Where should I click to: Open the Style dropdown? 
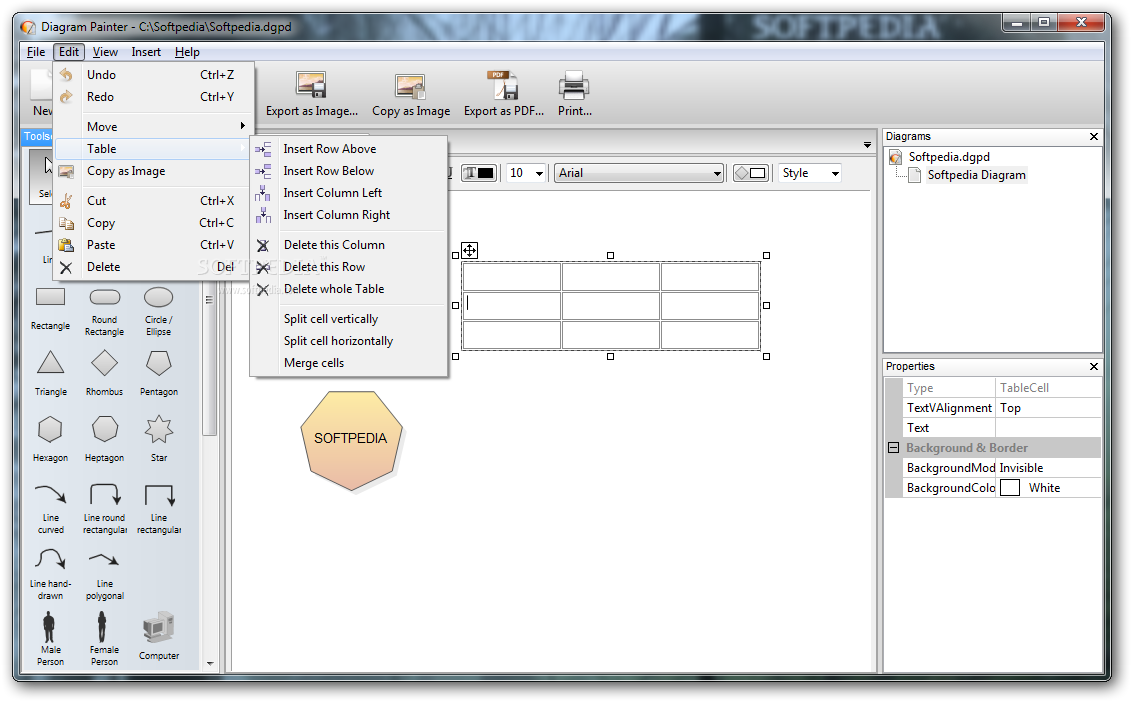tap(835, 173)
